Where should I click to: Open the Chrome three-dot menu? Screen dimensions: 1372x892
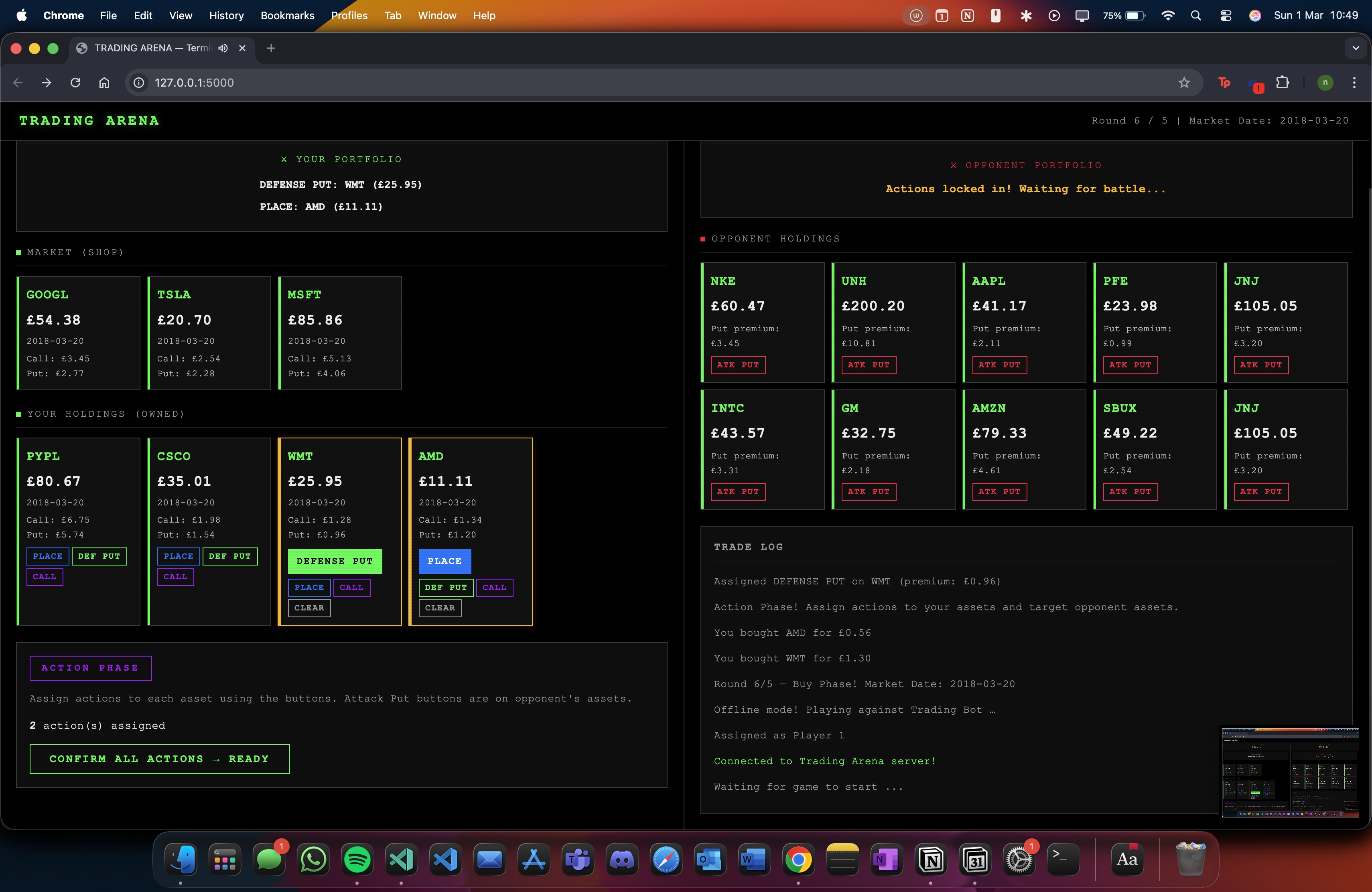point(1354,83)
